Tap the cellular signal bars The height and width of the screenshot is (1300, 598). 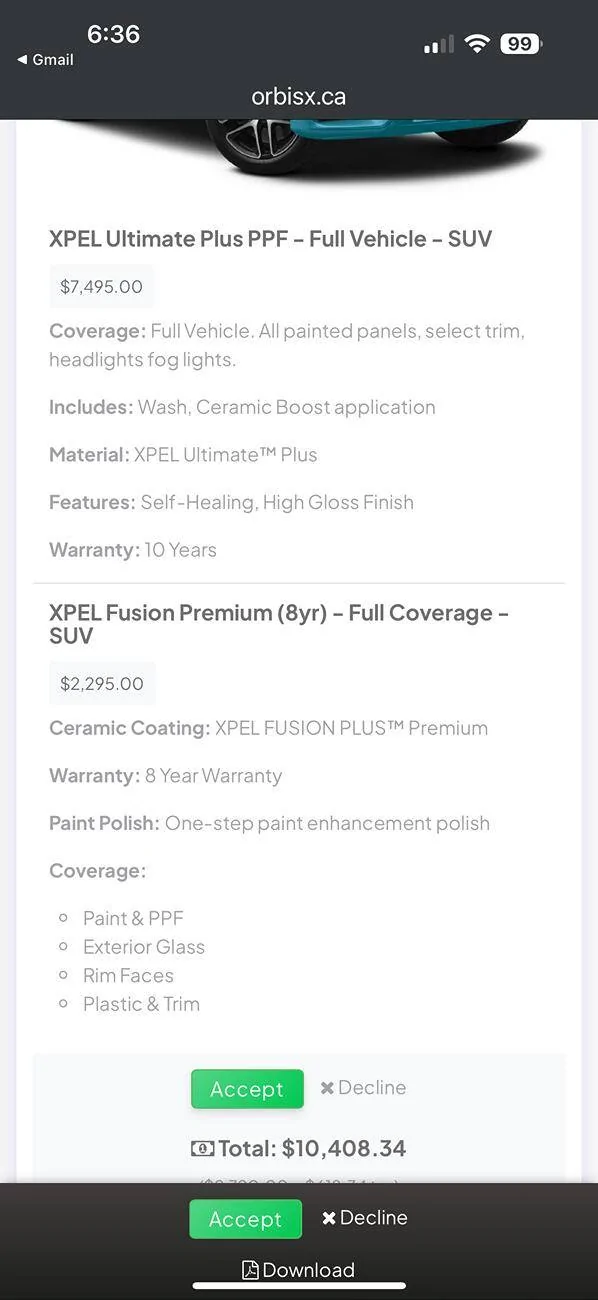coord(438,45)
